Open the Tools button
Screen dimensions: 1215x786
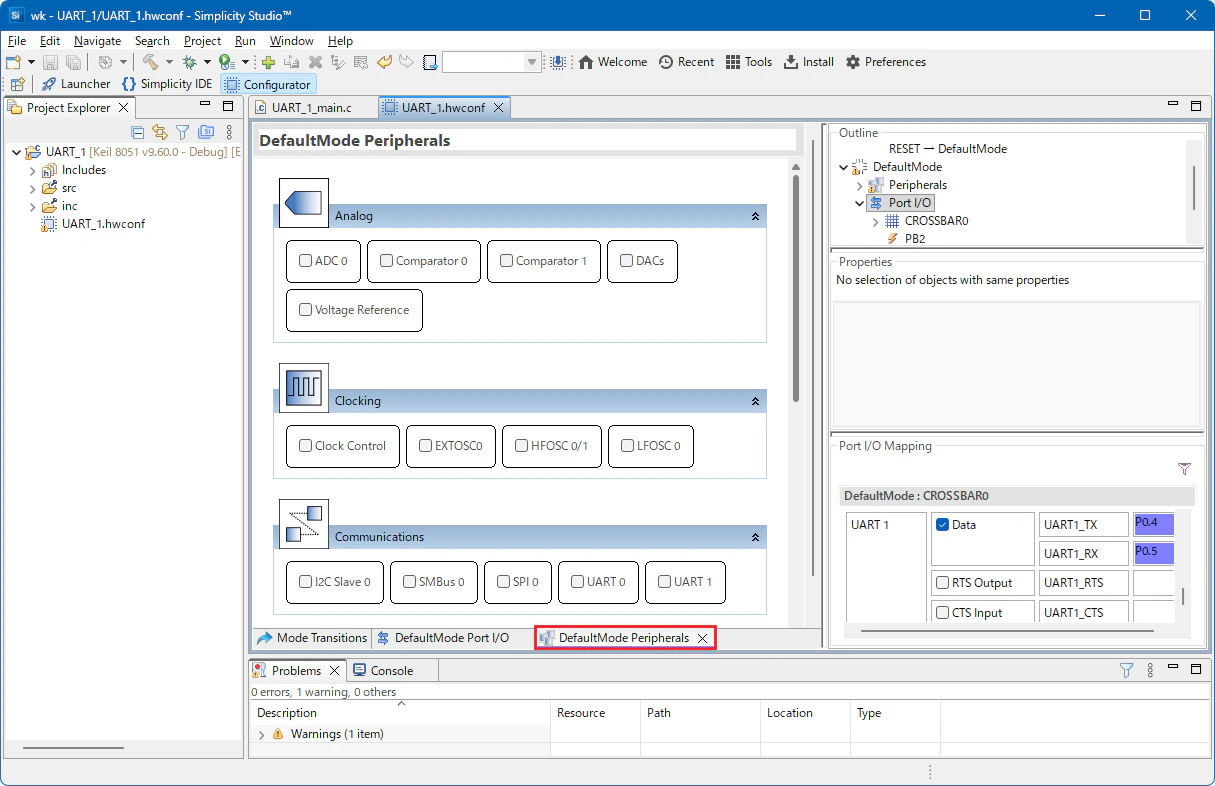tap(749, 62)
